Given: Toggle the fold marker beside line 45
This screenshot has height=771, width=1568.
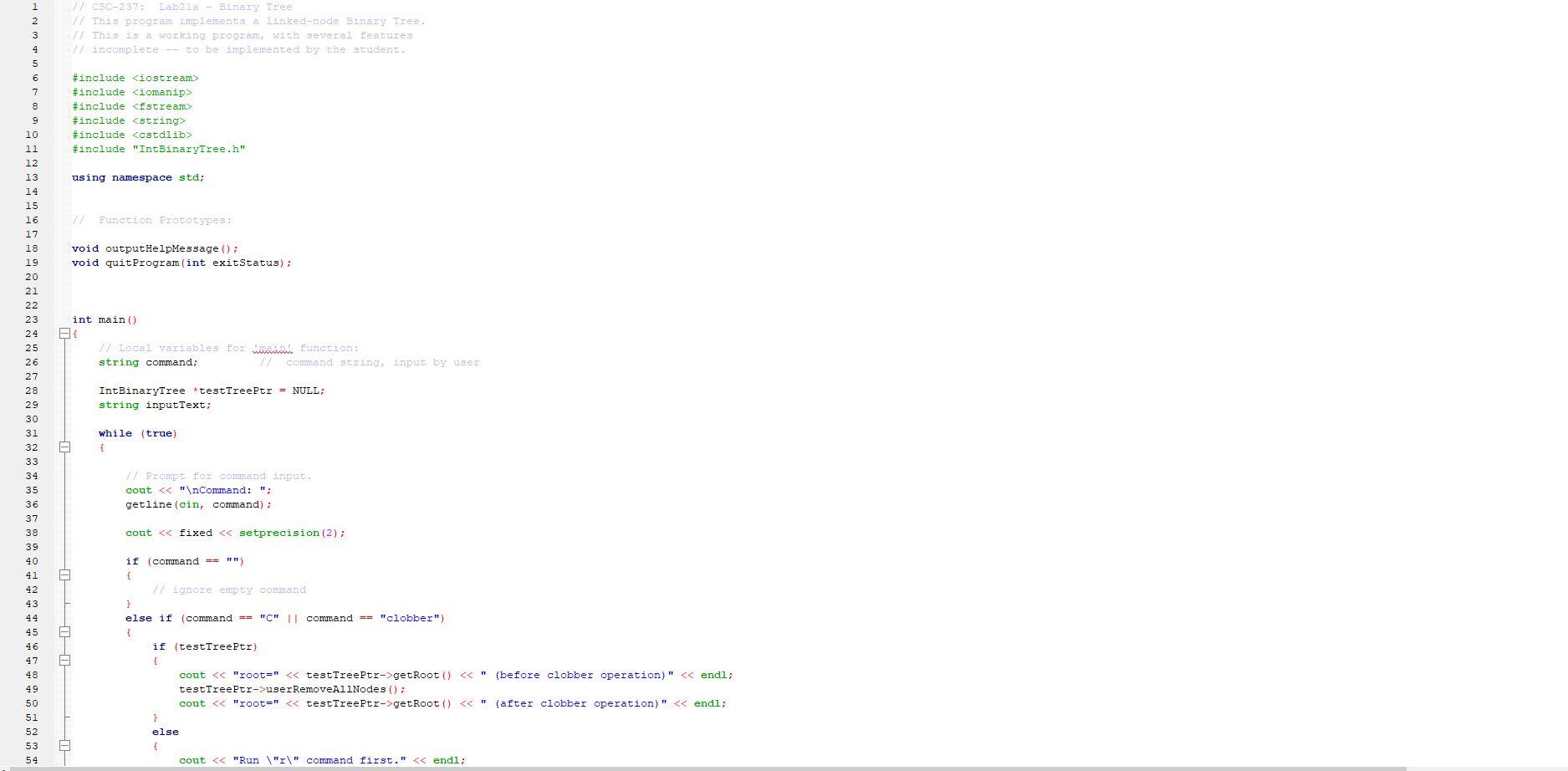Looking at the screenshot, I should [65, 632].
